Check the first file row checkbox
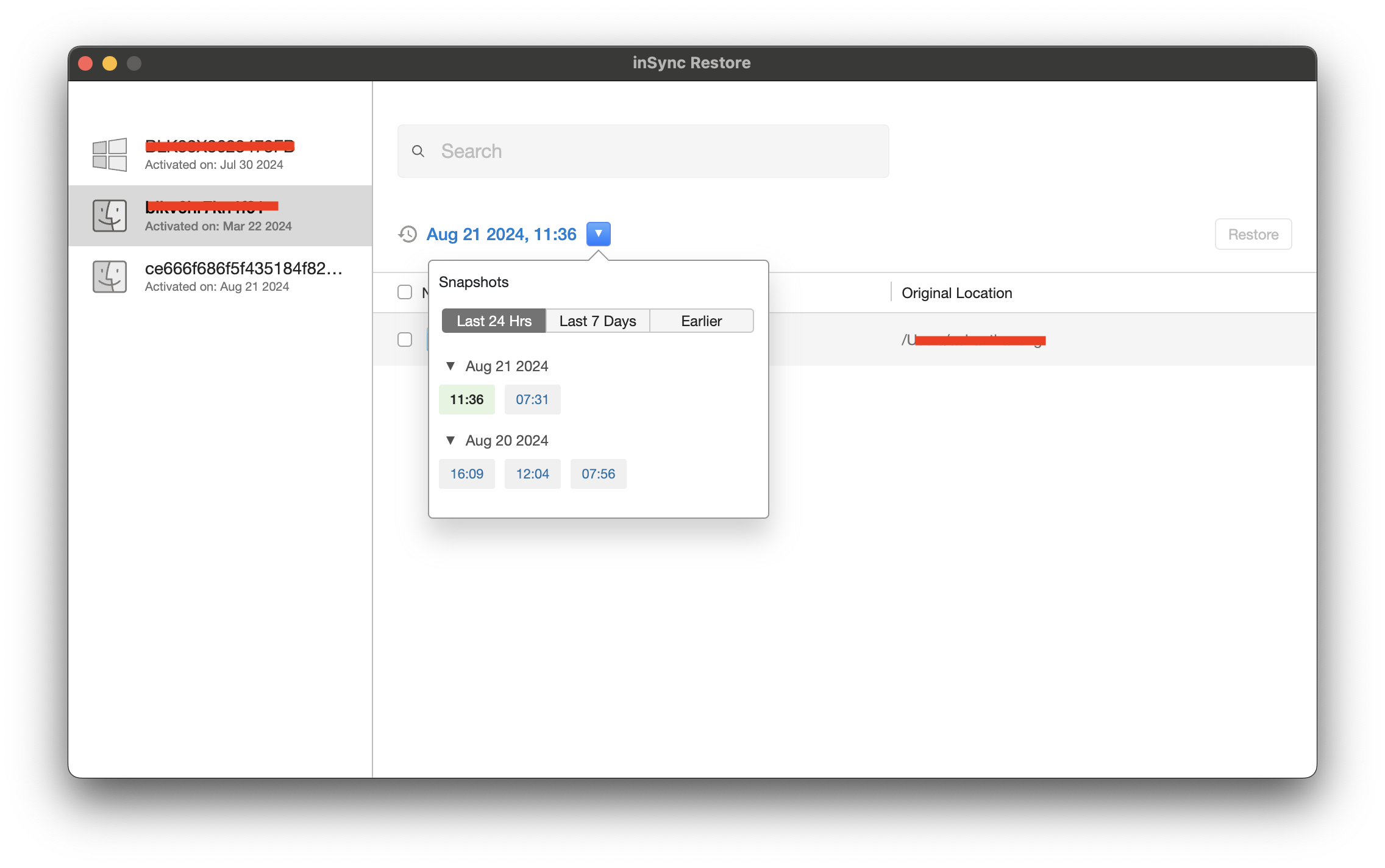 coord(405,340)
